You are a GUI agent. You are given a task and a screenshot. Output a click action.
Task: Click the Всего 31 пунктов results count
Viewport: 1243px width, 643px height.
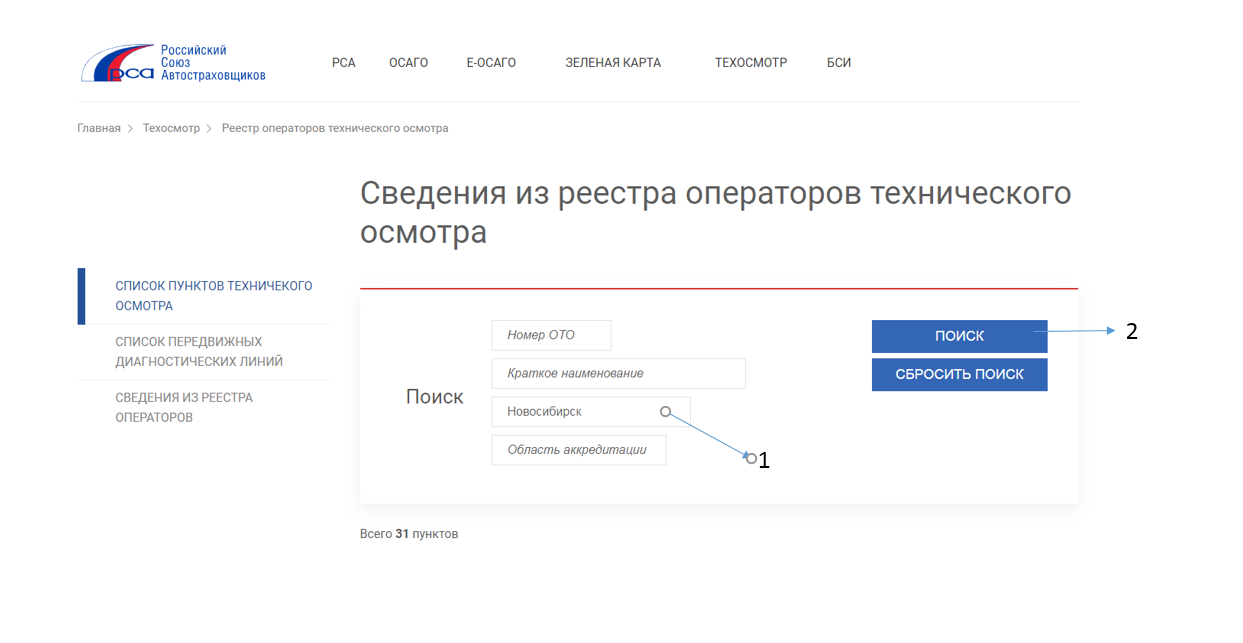click(408, 534)
